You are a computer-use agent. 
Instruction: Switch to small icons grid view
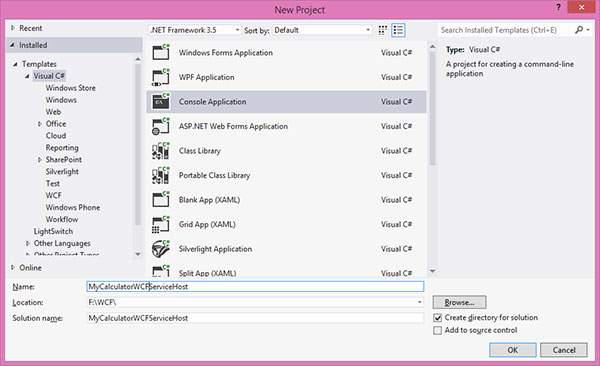382,30
